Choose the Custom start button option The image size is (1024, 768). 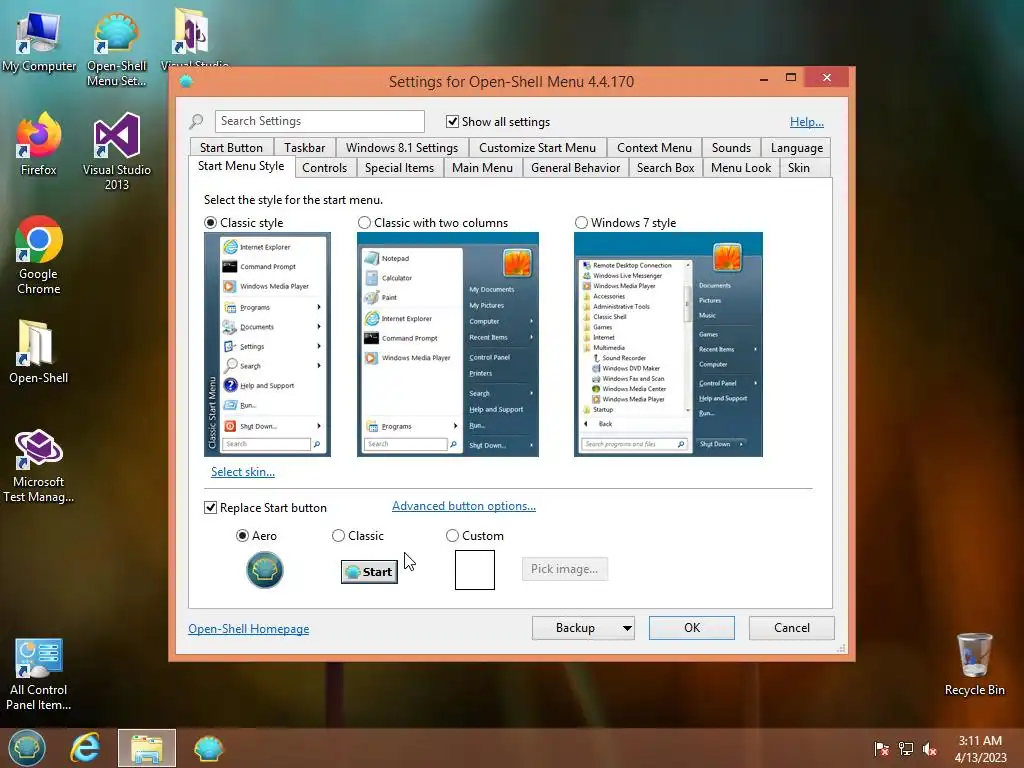[x=452, y=536]
